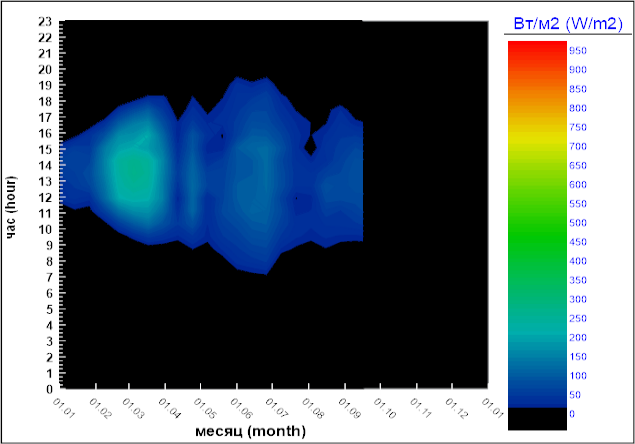The width and height of the screenshot is (635, 444).
Task: Click hour axis label 7
Action: coord(49,278)
